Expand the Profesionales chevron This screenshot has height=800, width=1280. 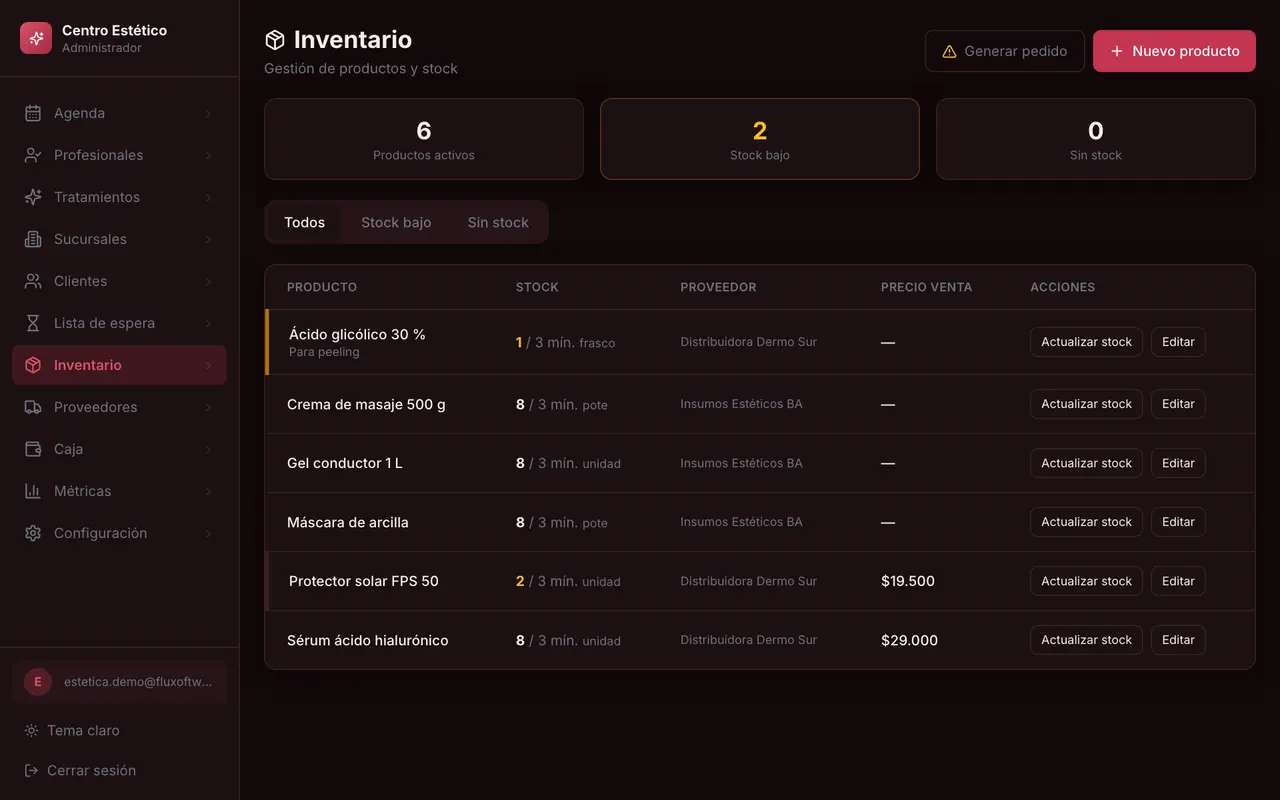point(208,155)
